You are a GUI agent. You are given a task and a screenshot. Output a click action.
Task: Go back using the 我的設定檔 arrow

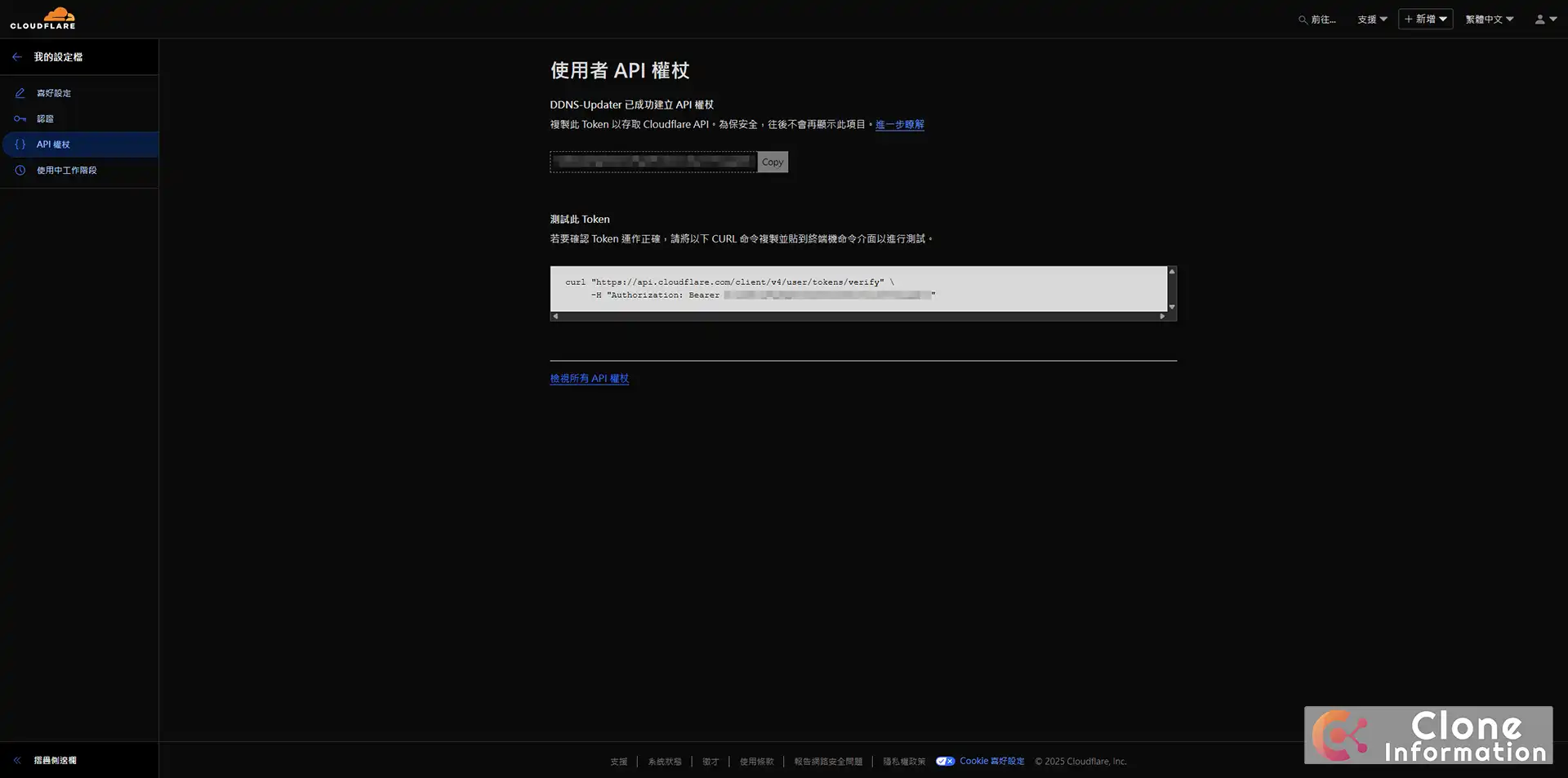coord(17,57)
